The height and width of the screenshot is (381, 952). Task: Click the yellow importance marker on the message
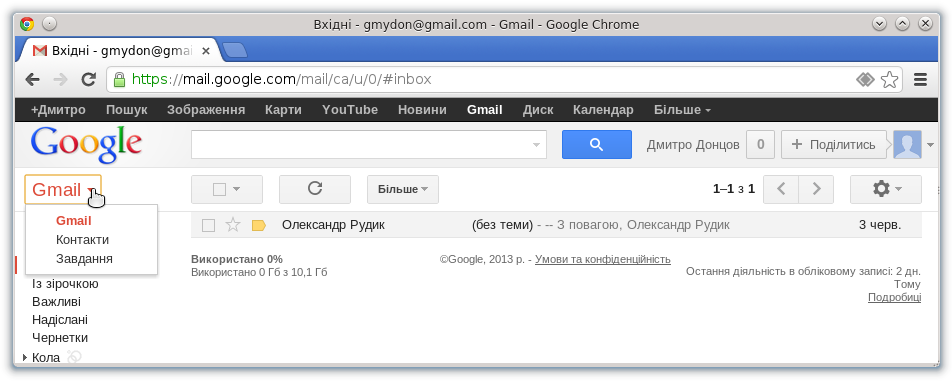point(259,226)
